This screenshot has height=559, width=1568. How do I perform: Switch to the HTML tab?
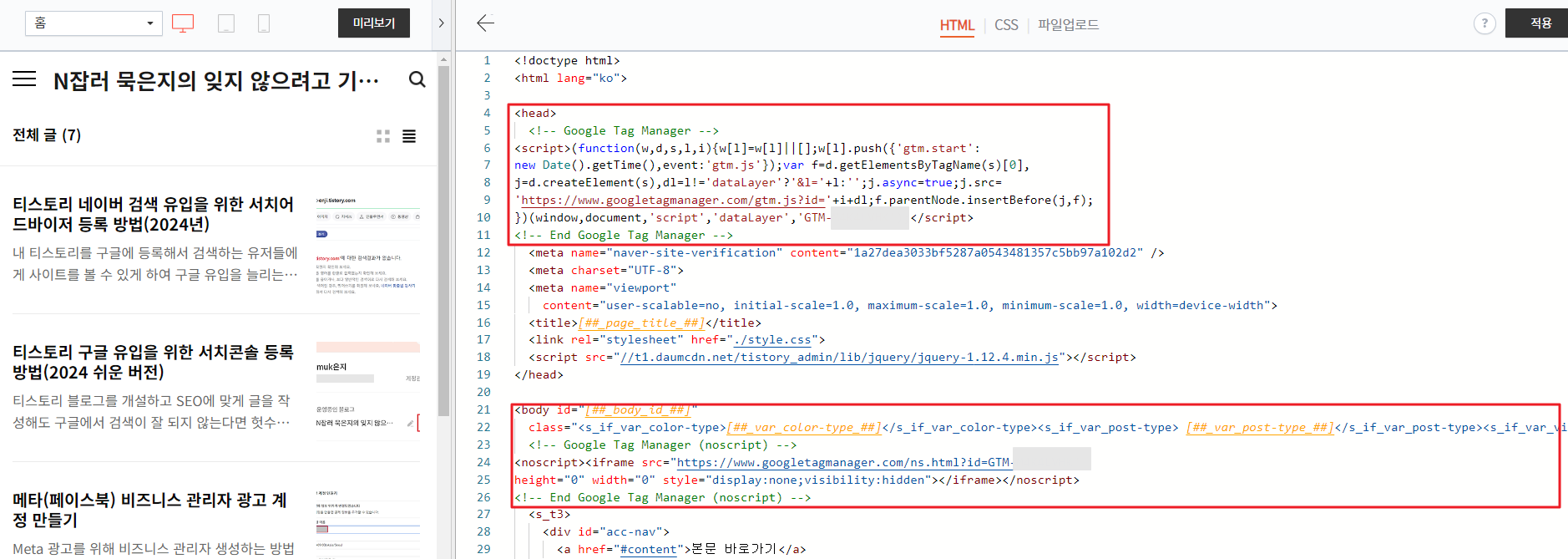click(x=957, y=25)
